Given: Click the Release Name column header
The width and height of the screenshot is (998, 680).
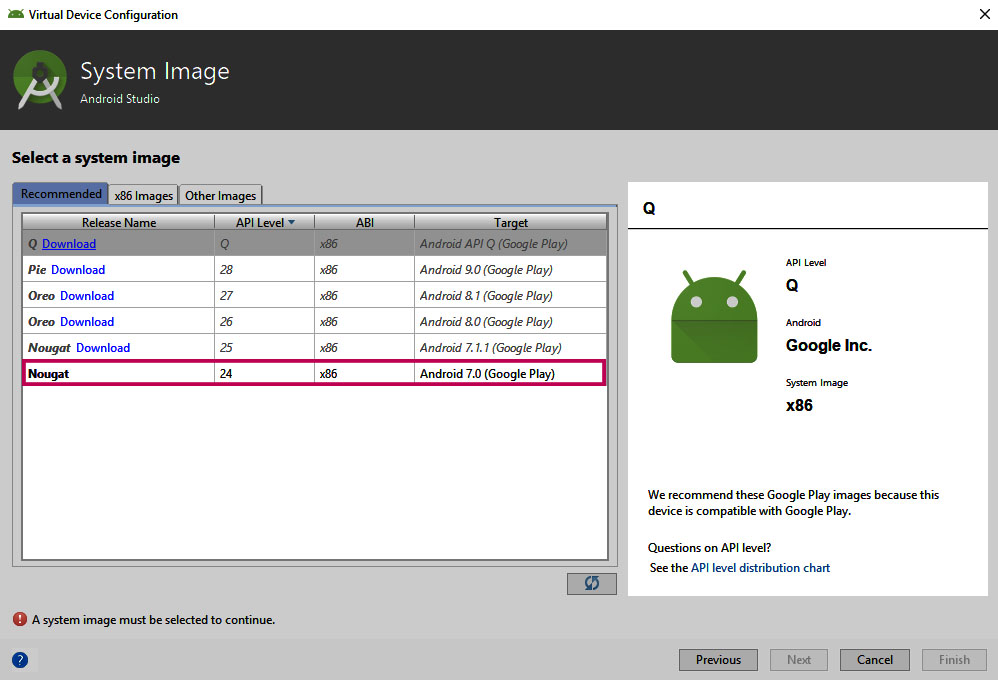Looking at the screenshot, I should 119,222.
